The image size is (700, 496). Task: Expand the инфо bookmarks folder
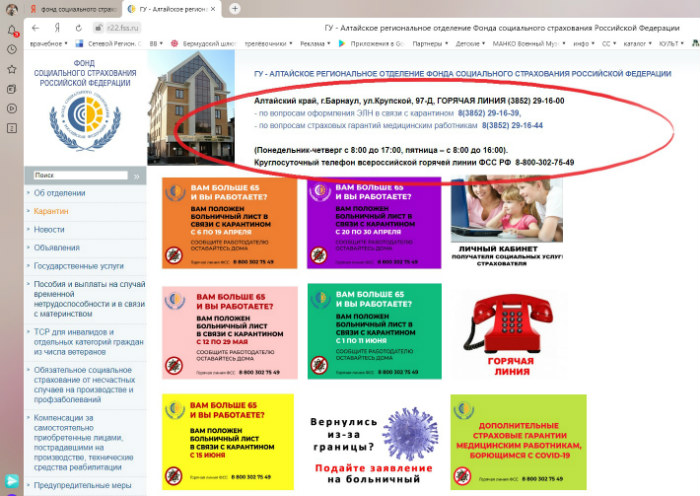[x=584, y=43]
